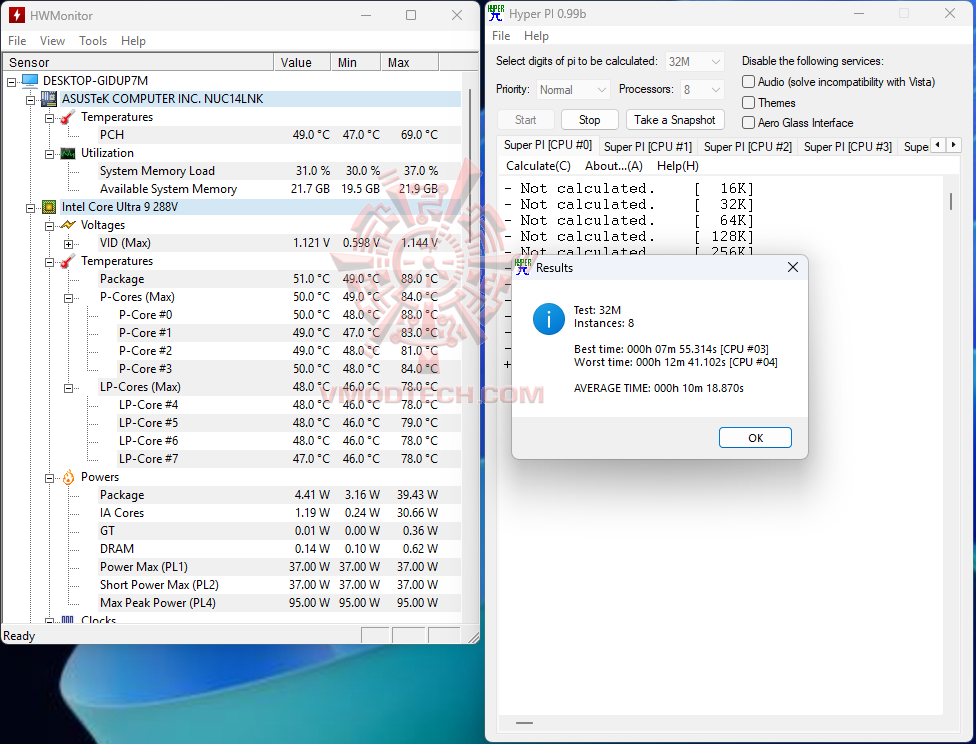
Task: Click the Max column header
Action: point(410,62)
